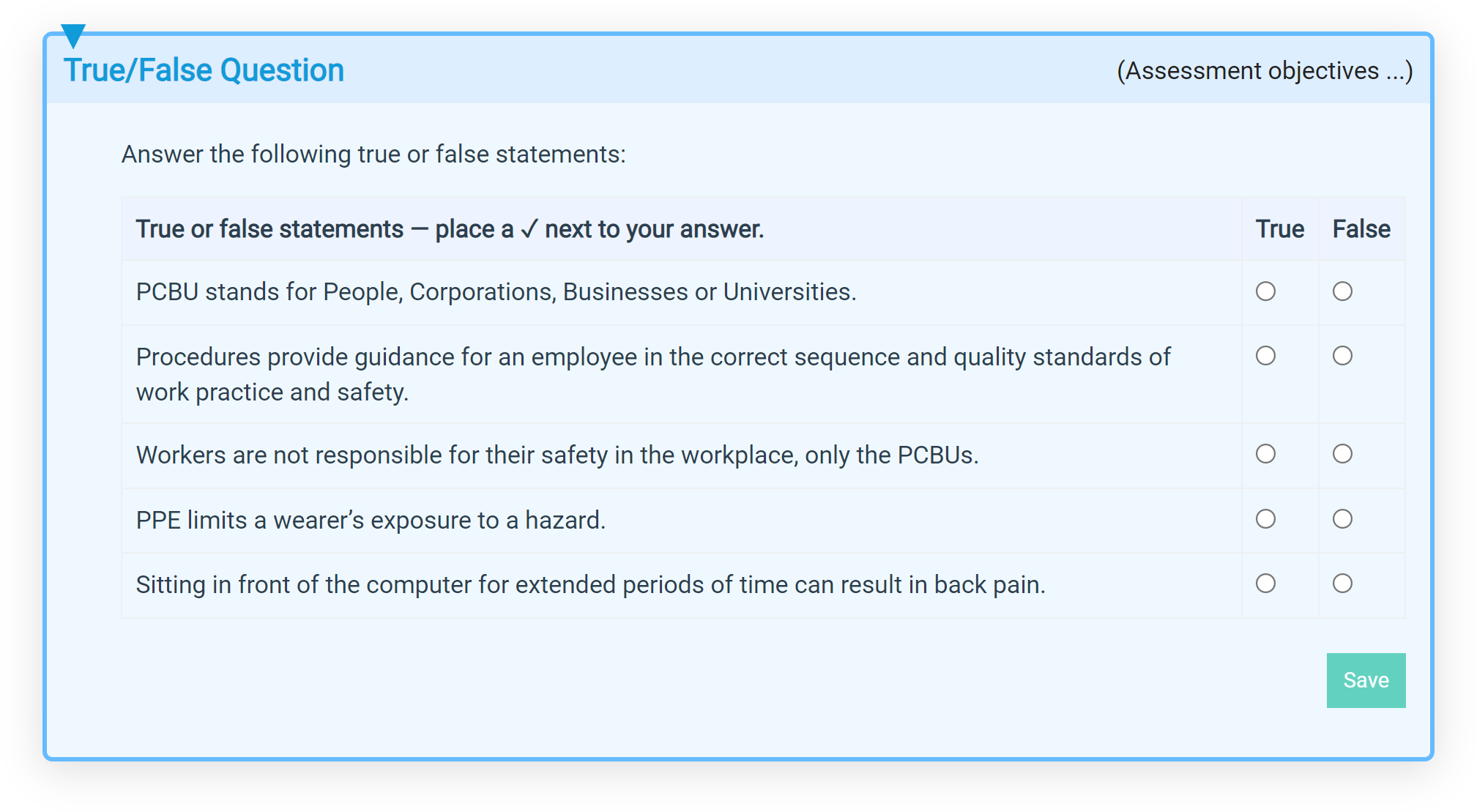1477x812 pixels.
Task: Click the True/False Question heading
Action: pyautogui.click(x=204, y=71)
